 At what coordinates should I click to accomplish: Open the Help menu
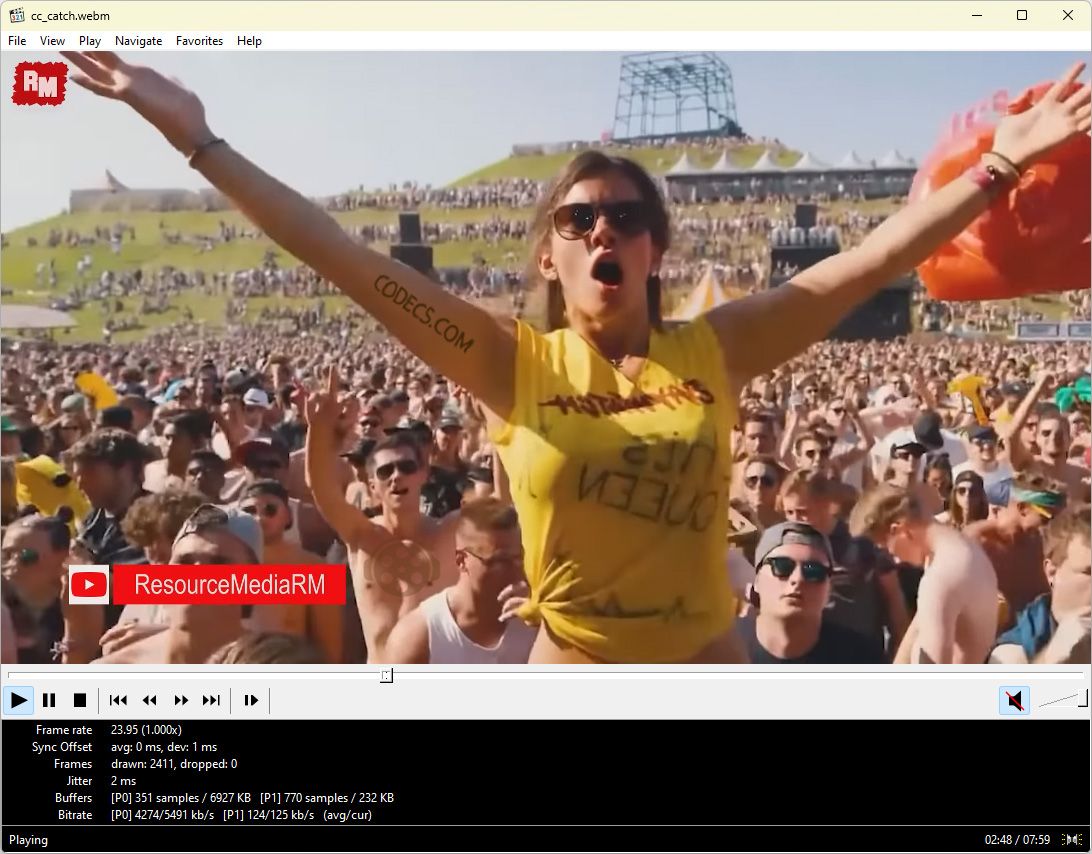click(x=249, y=41)
